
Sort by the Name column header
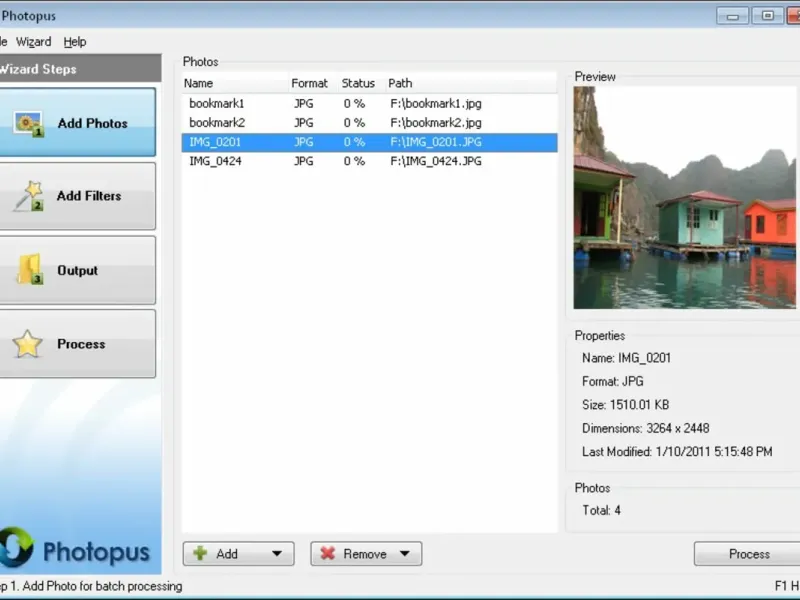click(x=235, y=83)
